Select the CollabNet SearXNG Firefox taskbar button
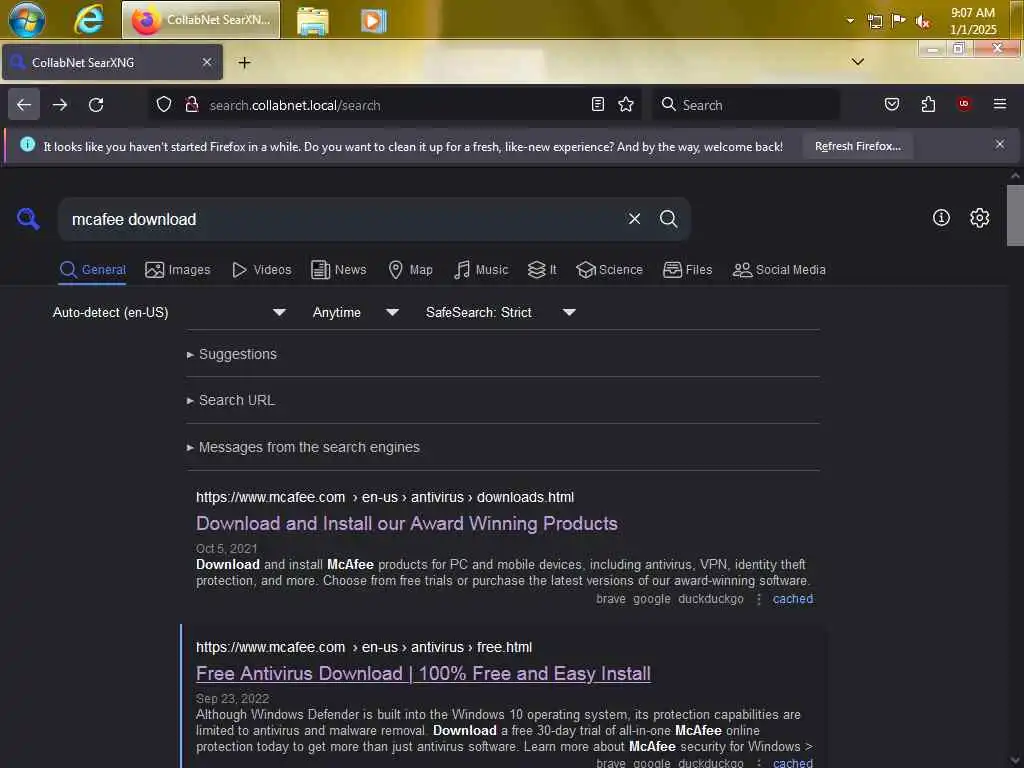The width and height of the screenshot is (1024, 768). tap(201, 20)
